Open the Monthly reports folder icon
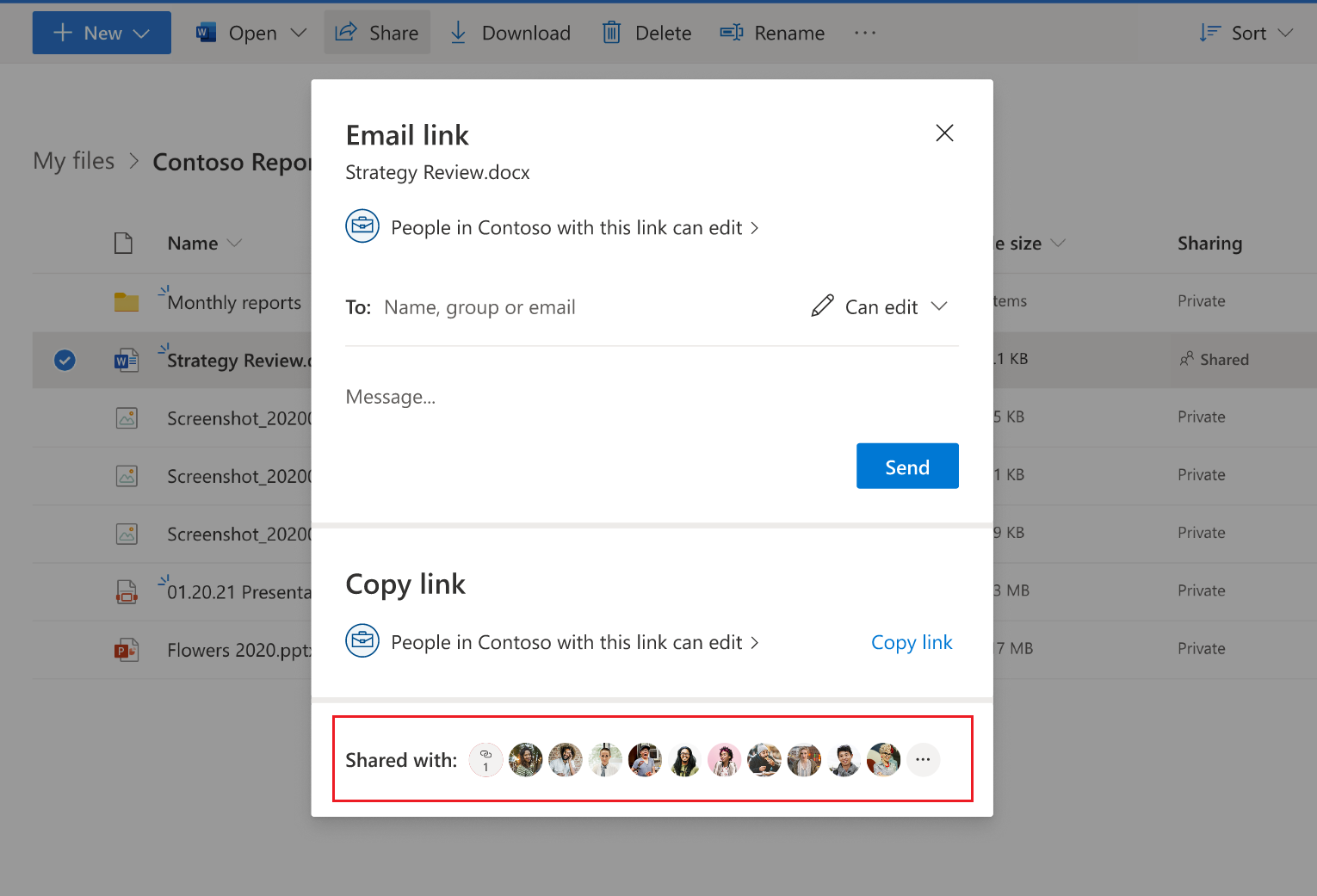Viewport: 1317px width, 896px height. 127,301
